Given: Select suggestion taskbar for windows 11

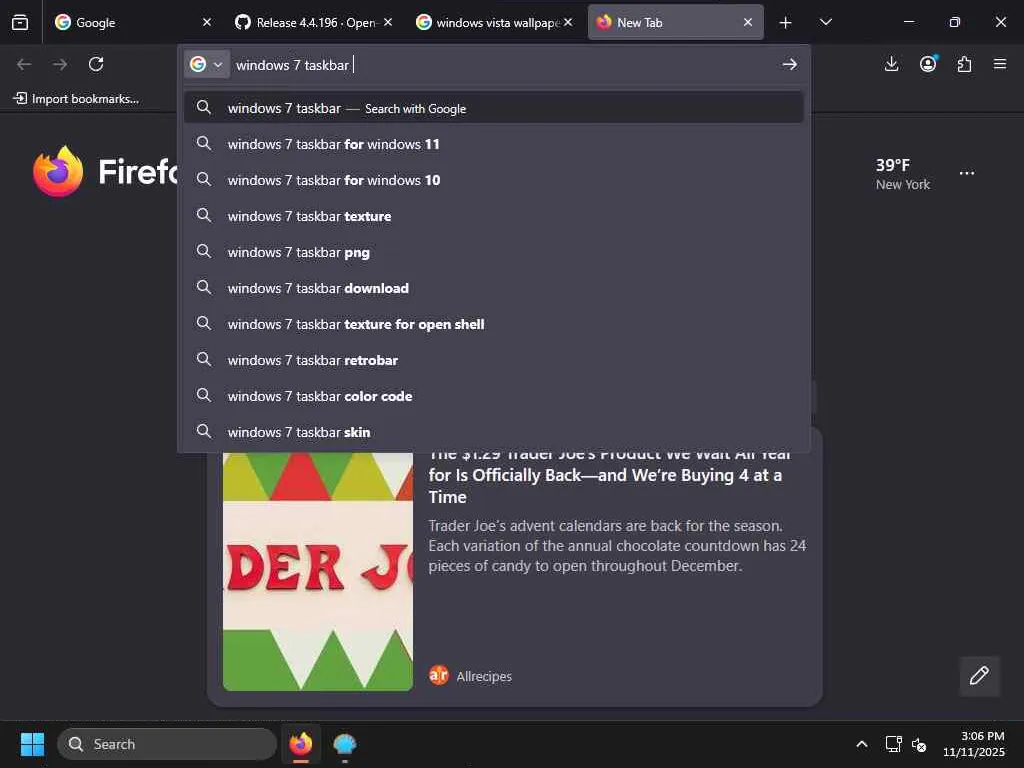Looking at the screenshot, I should point(494,144).
